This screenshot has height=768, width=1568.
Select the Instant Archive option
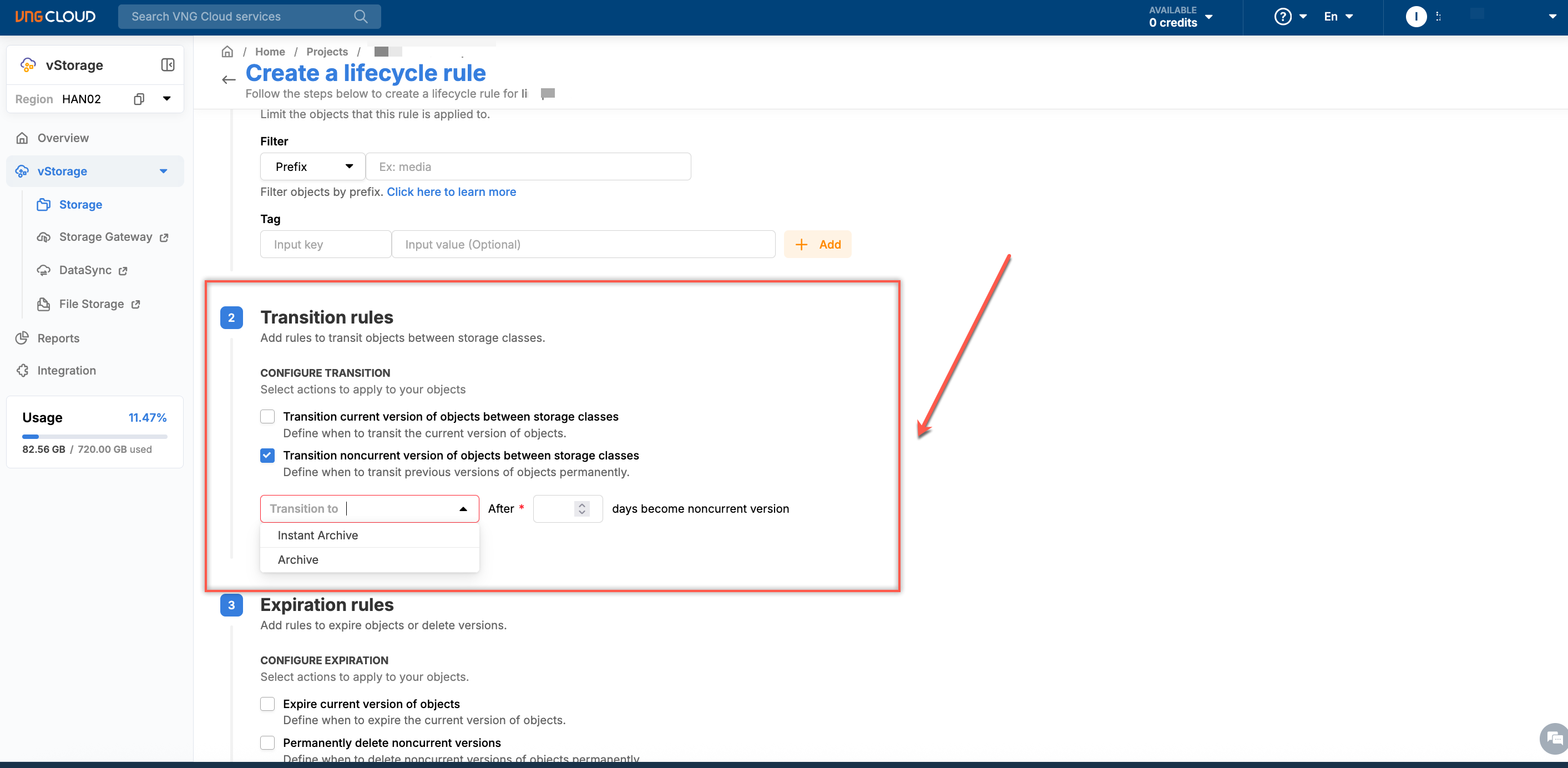(x=318, y=535)
